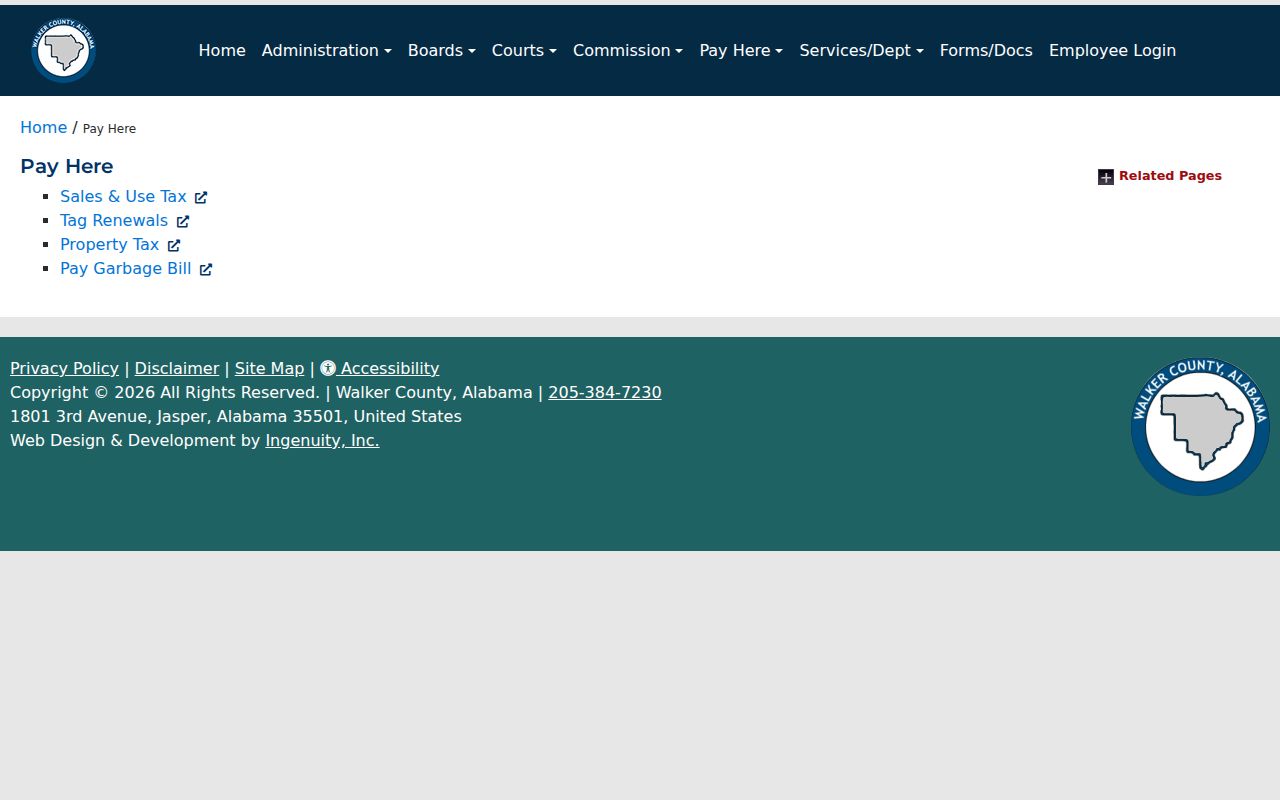Image resolution: width=1280 pixels, height=800 pixels.
Task: Click the Walker County logo in header
Action: 63,50
